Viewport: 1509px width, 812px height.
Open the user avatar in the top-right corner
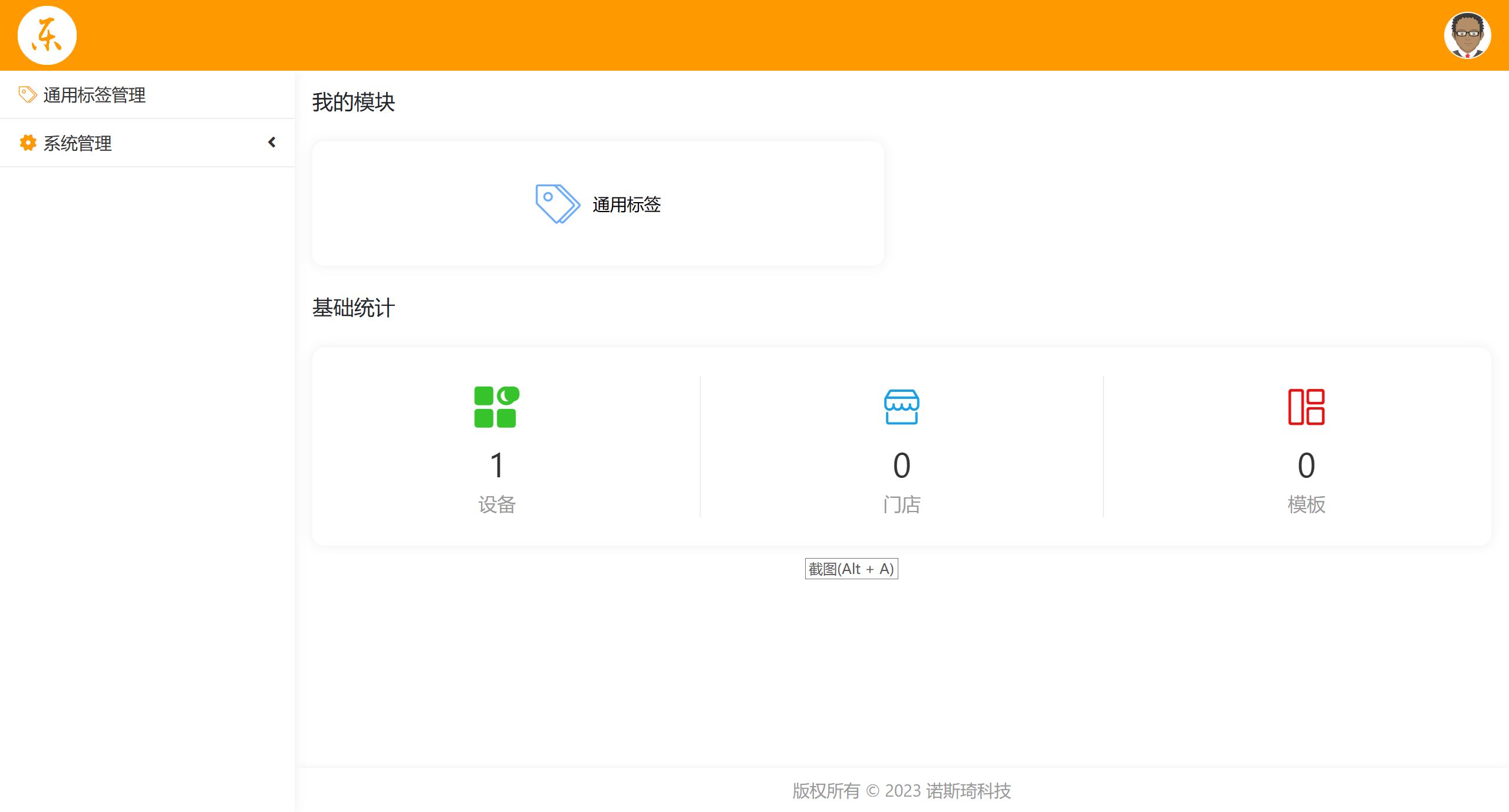[x=1468, y=35]
